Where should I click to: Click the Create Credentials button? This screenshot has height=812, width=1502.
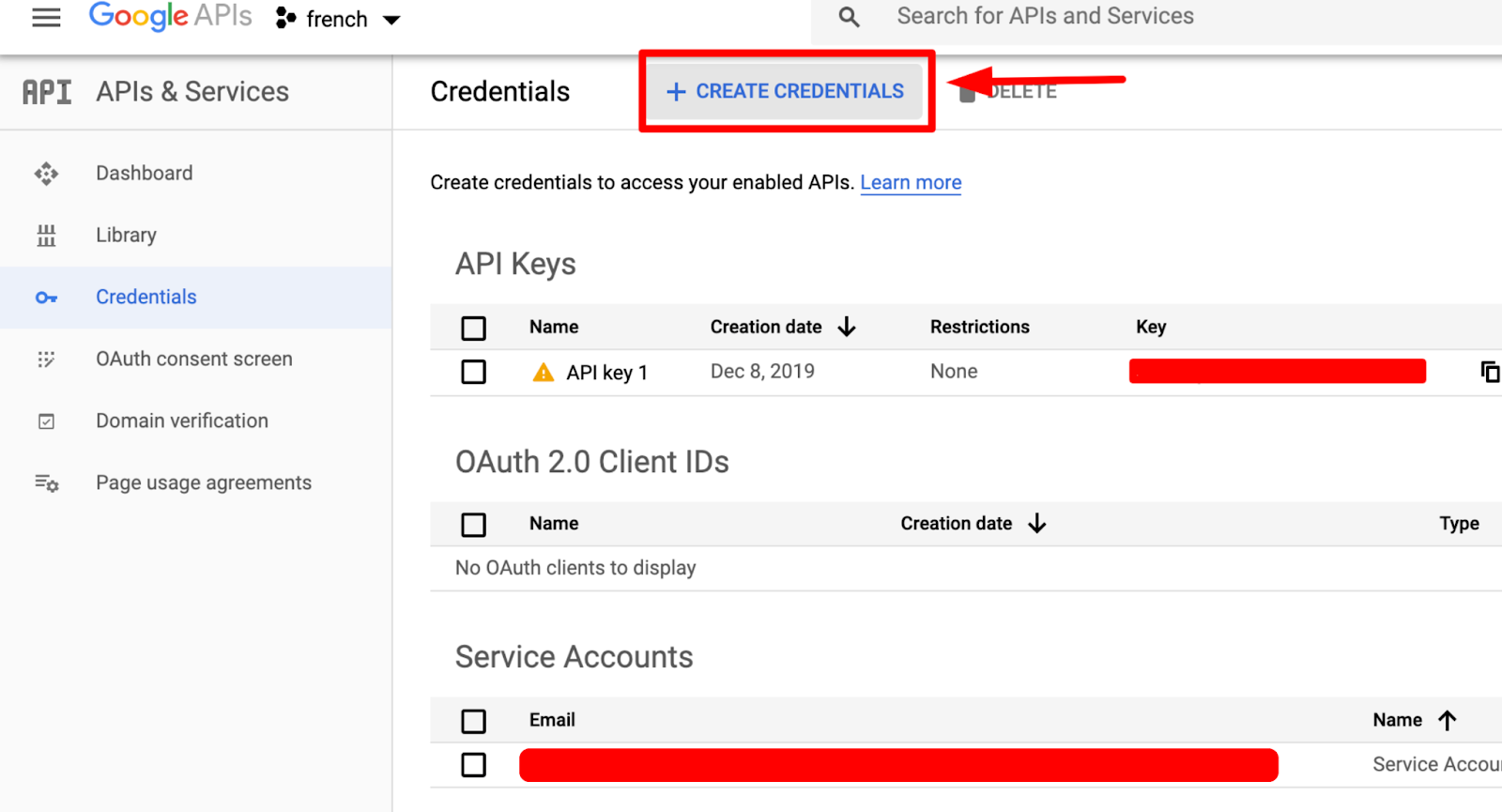[x=786, y=91]
